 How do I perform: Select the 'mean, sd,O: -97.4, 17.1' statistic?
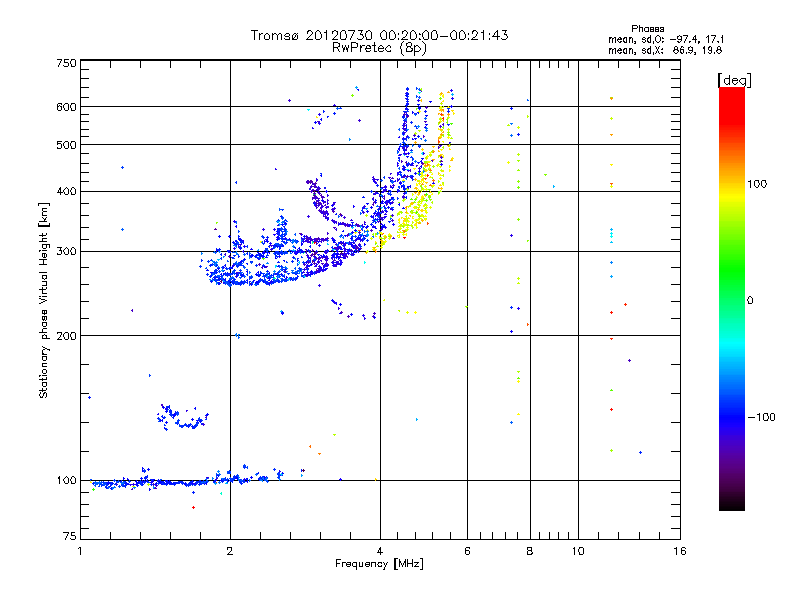[x=665, y=39]
